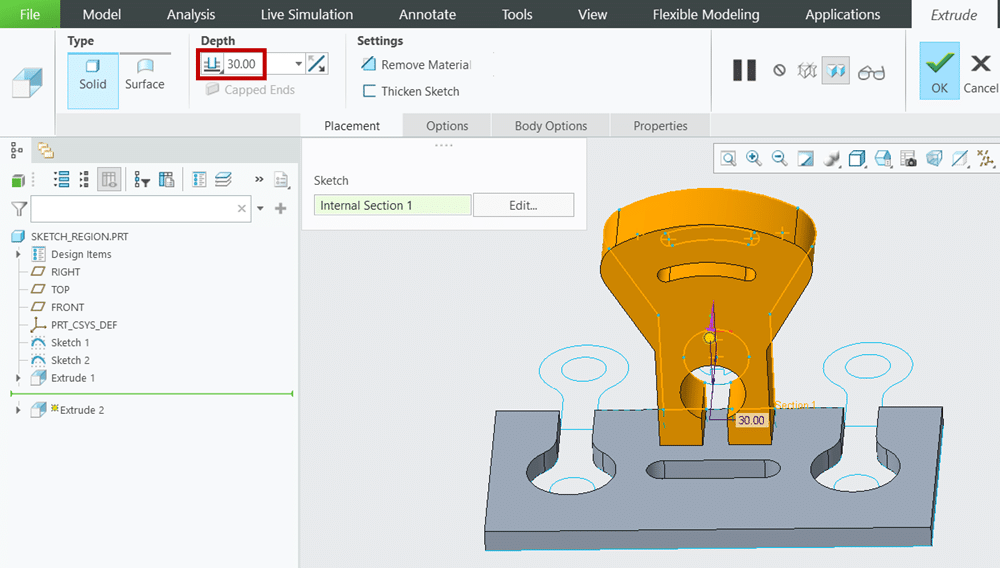Toggle the attached preview mode icon

click(835, 71)
